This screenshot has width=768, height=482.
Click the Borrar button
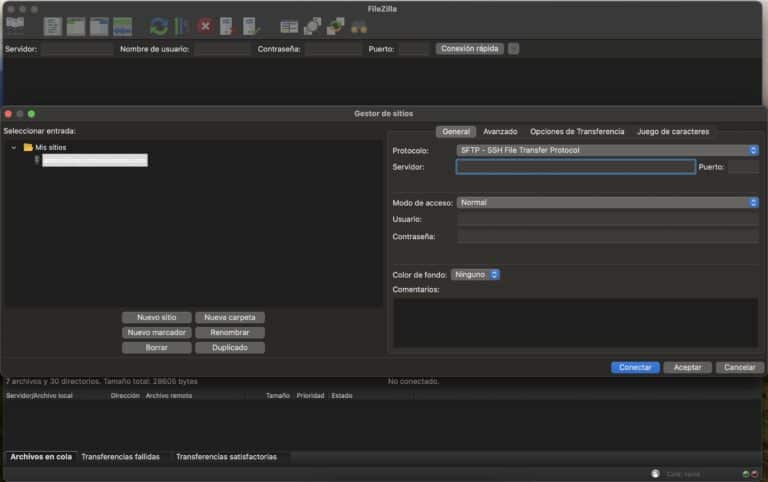157,348
